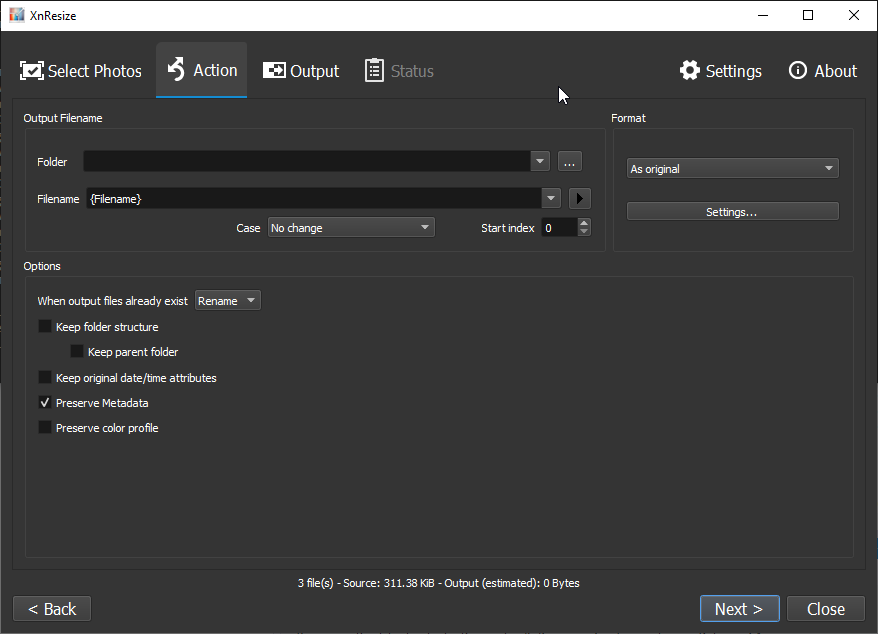878x634 pixels.
Task: Open Settings via the gear icon
Action: pos(689,70)
